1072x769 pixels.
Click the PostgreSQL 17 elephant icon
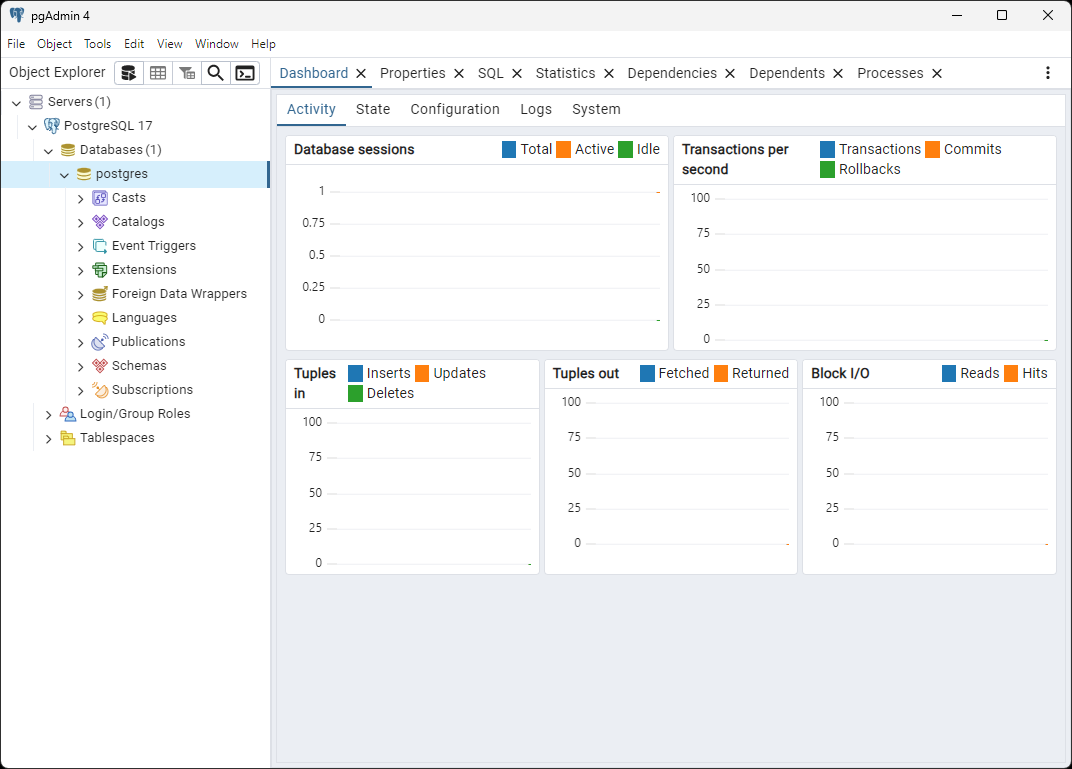pyautogui.click(x=52, y=126)
